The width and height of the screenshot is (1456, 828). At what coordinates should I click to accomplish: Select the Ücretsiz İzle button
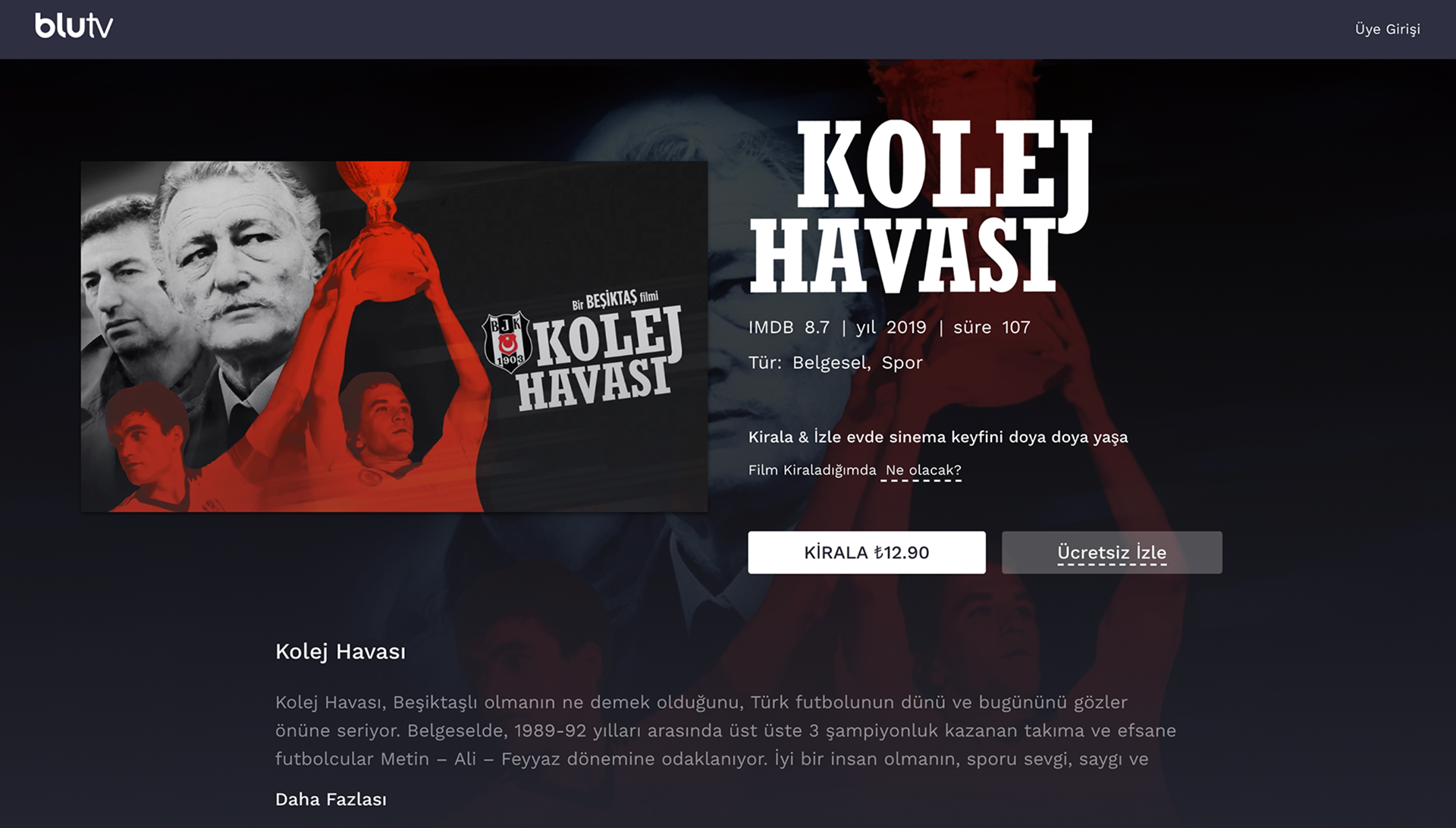tap(1112, 552)
